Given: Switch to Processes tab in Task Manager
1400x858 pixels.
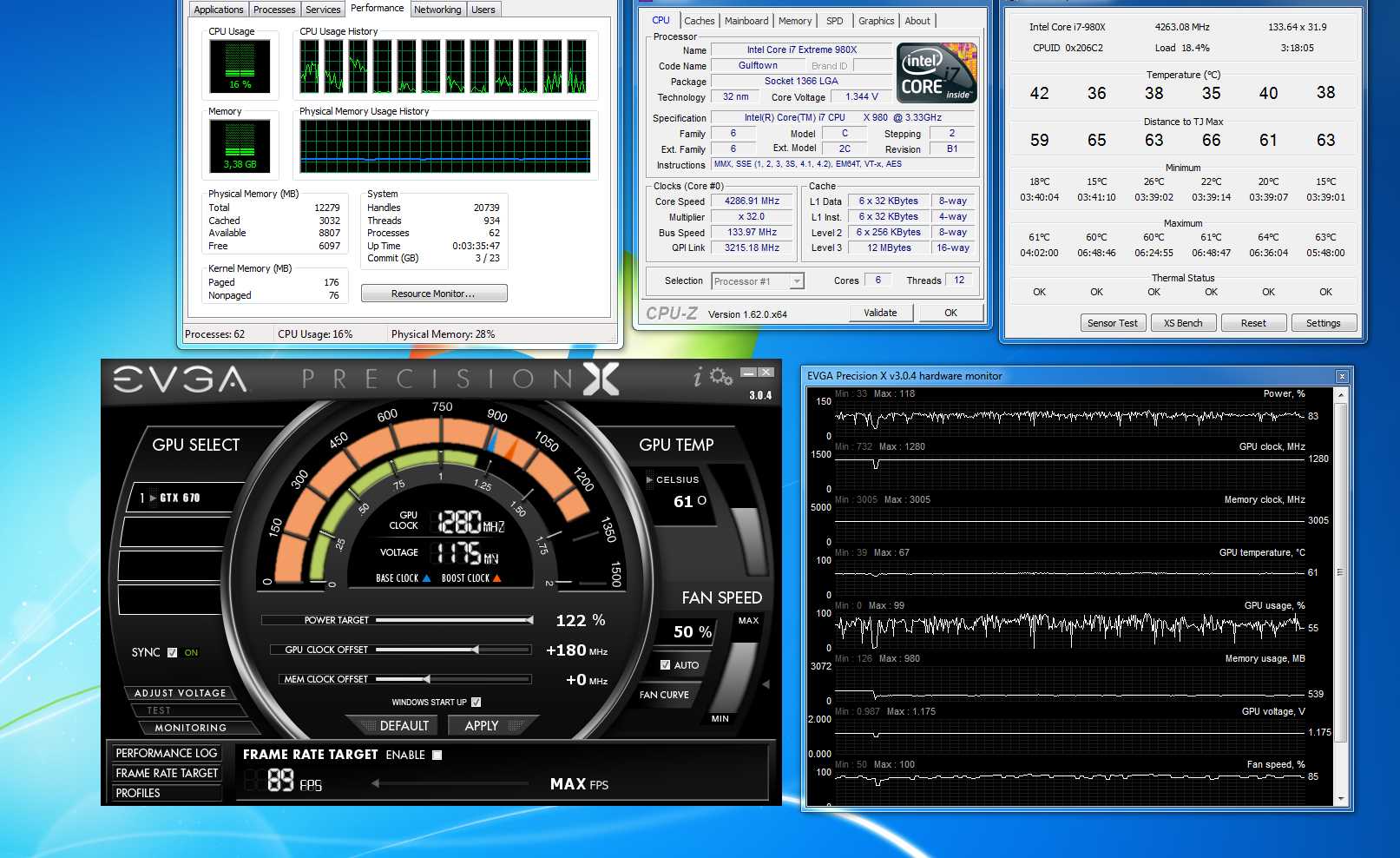Looking at the screenshot, I should pos(274,10).
